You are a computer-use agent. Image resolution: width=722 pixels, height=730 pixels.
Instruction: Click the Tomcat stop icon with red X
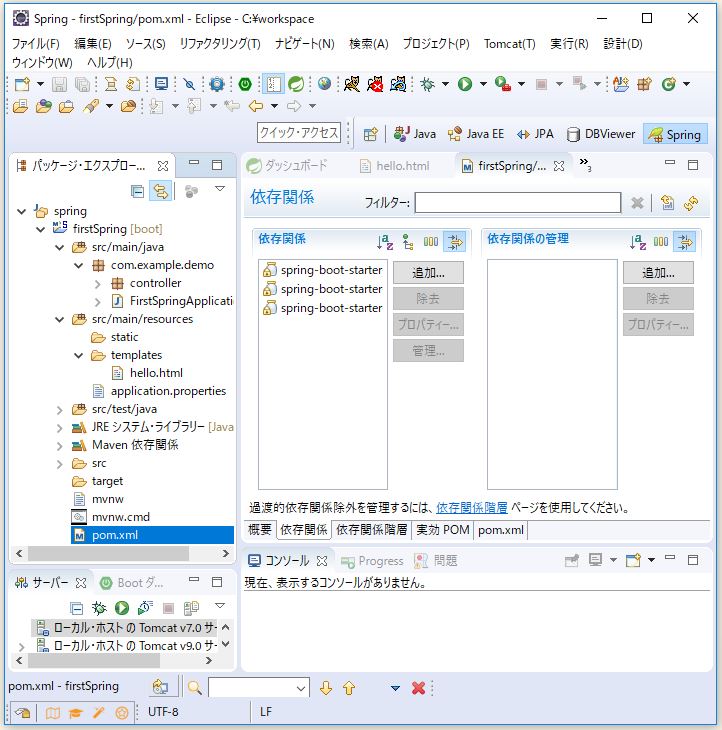(x=375, y=84)
